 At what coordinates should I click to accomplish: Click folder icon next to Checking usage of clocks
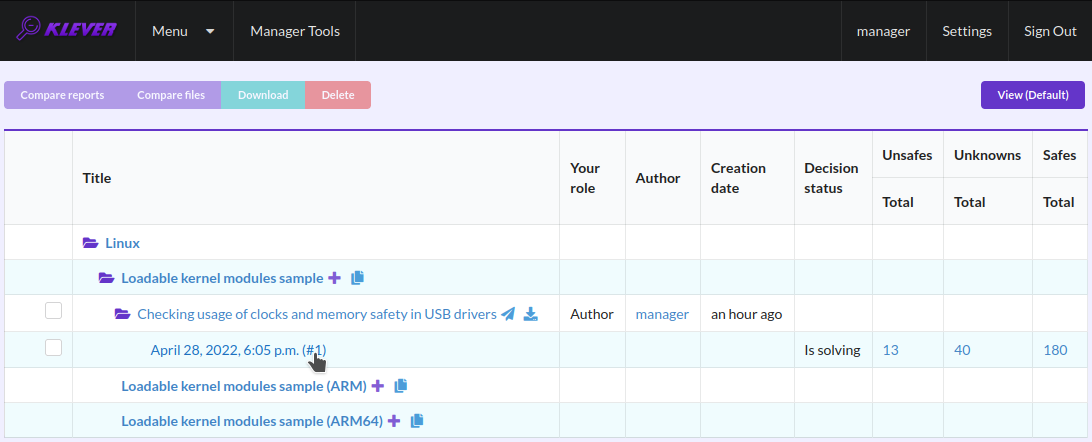123,314
